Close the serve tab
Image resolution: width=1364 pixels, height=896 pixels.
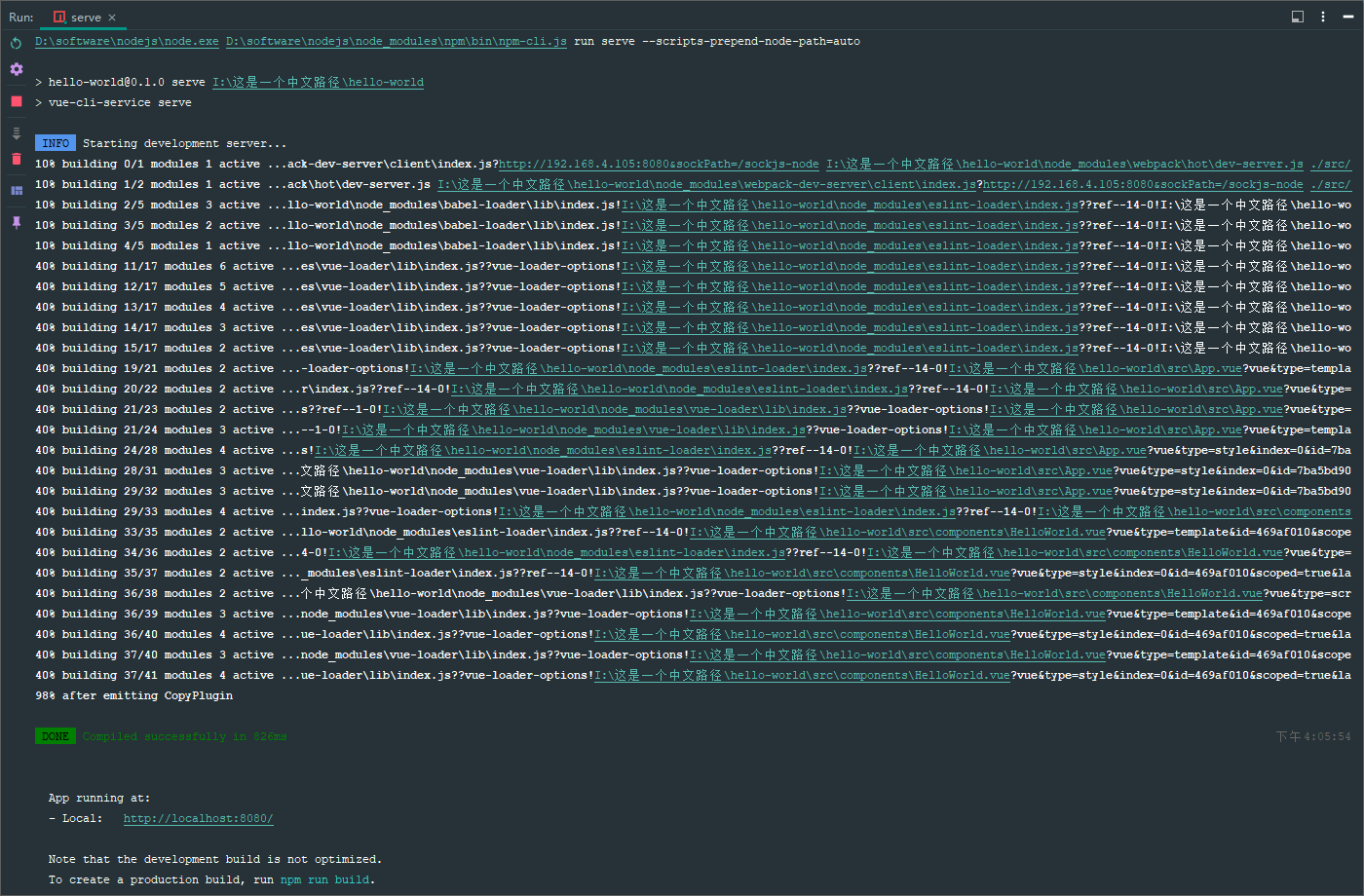click(112, 18)
